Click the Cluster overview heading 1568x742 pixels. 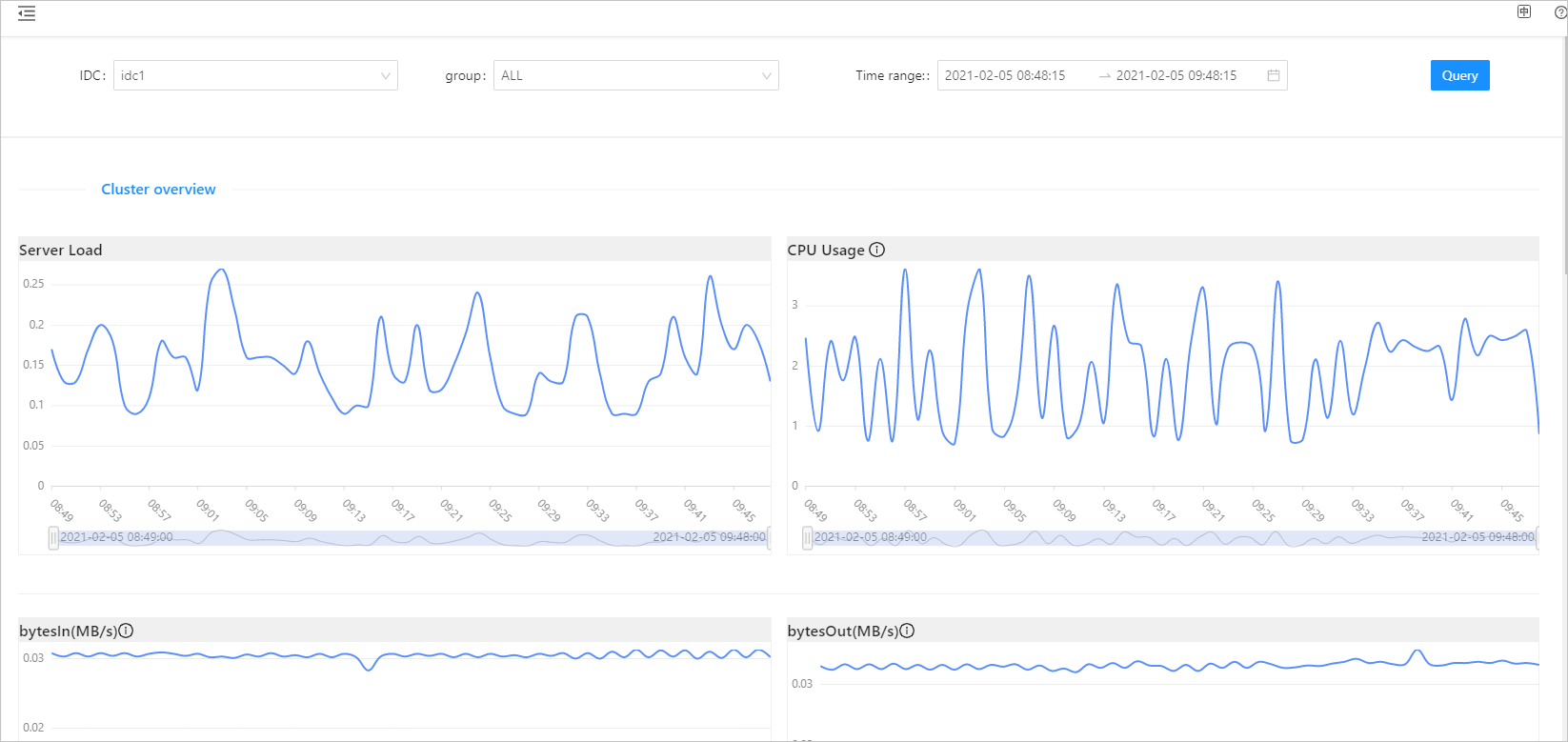(158, 189)
